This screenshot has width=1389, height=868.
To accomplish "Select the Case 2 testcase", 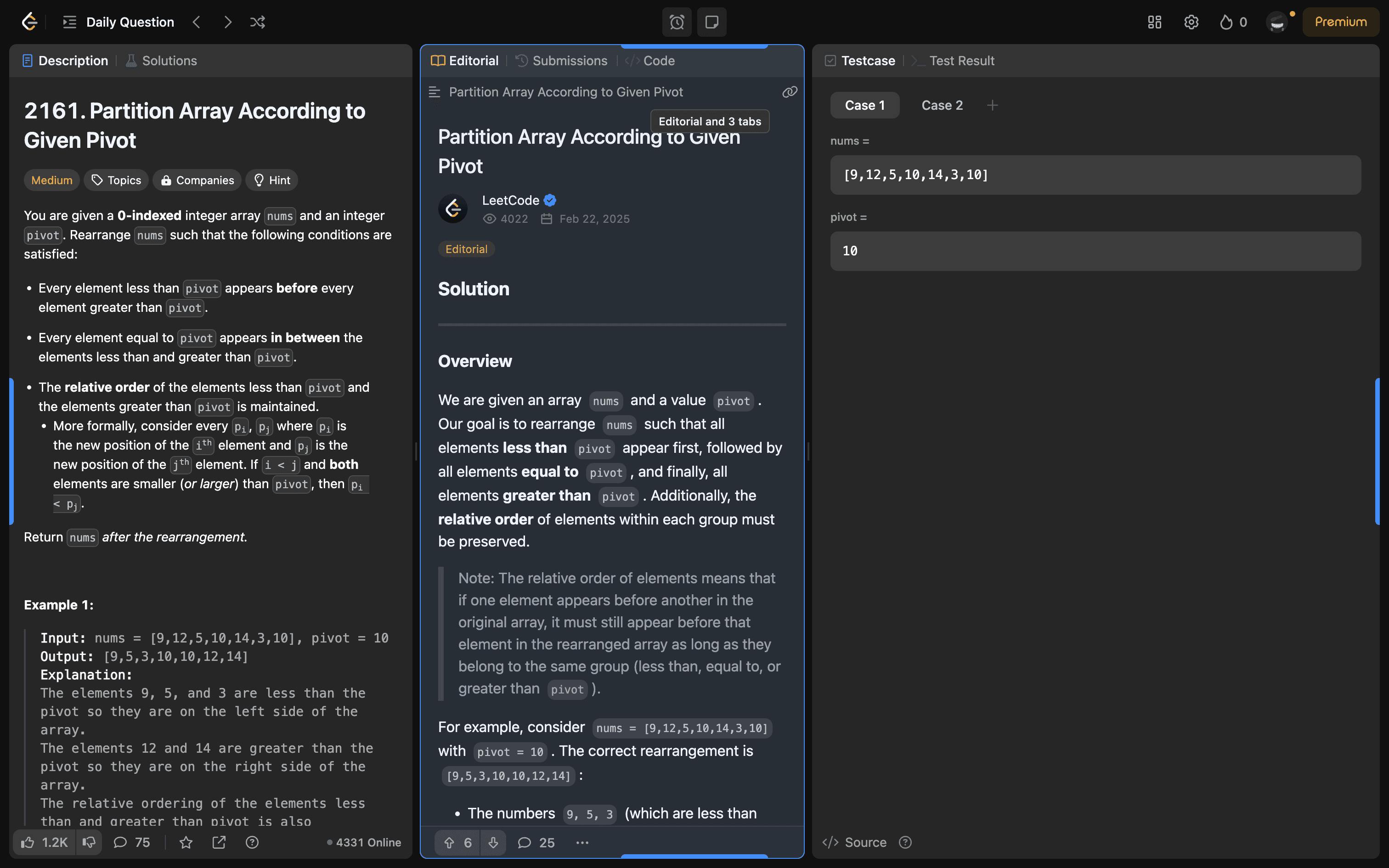I will click(942, 105).
